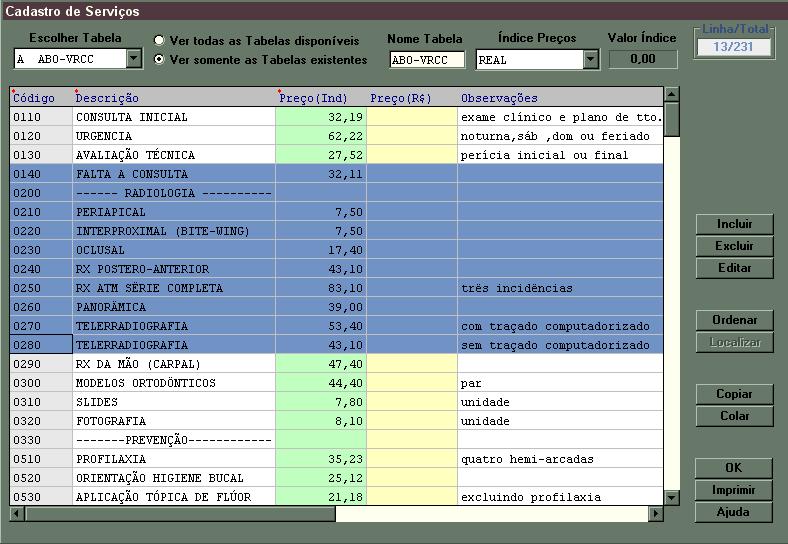Select the RX POSTERO-ANTERIOR row
The height and width of the screenshot is (544, 788).
coord(336,269)
